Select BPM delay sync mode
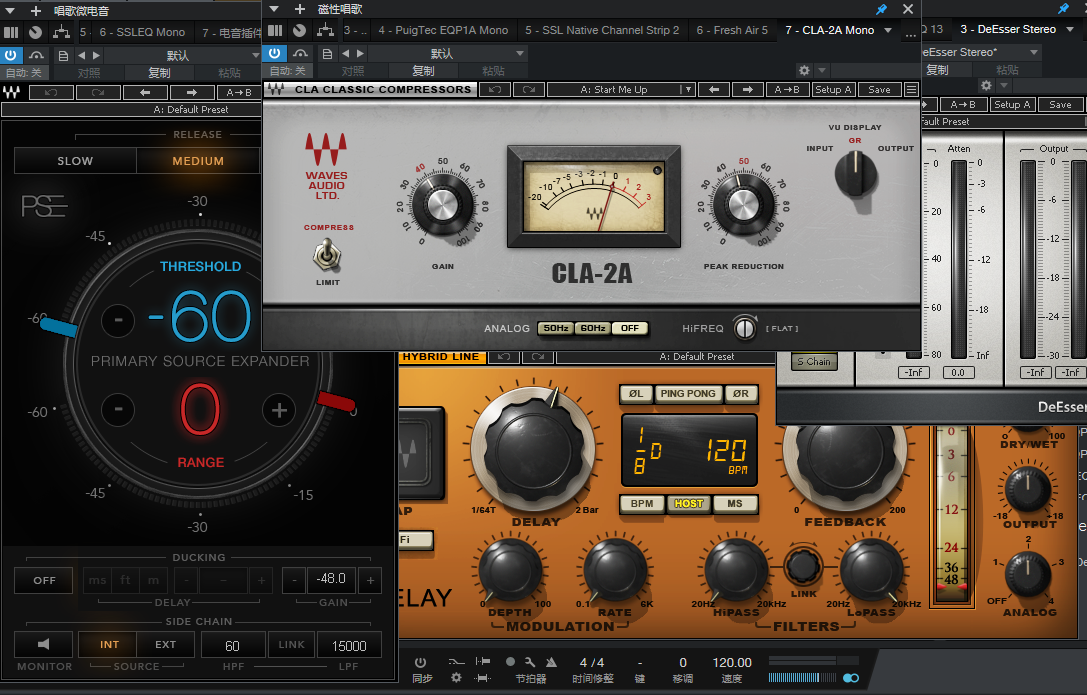Image resolution: width=1087 pixels, height=695 pixels. [x=642, y=504]
